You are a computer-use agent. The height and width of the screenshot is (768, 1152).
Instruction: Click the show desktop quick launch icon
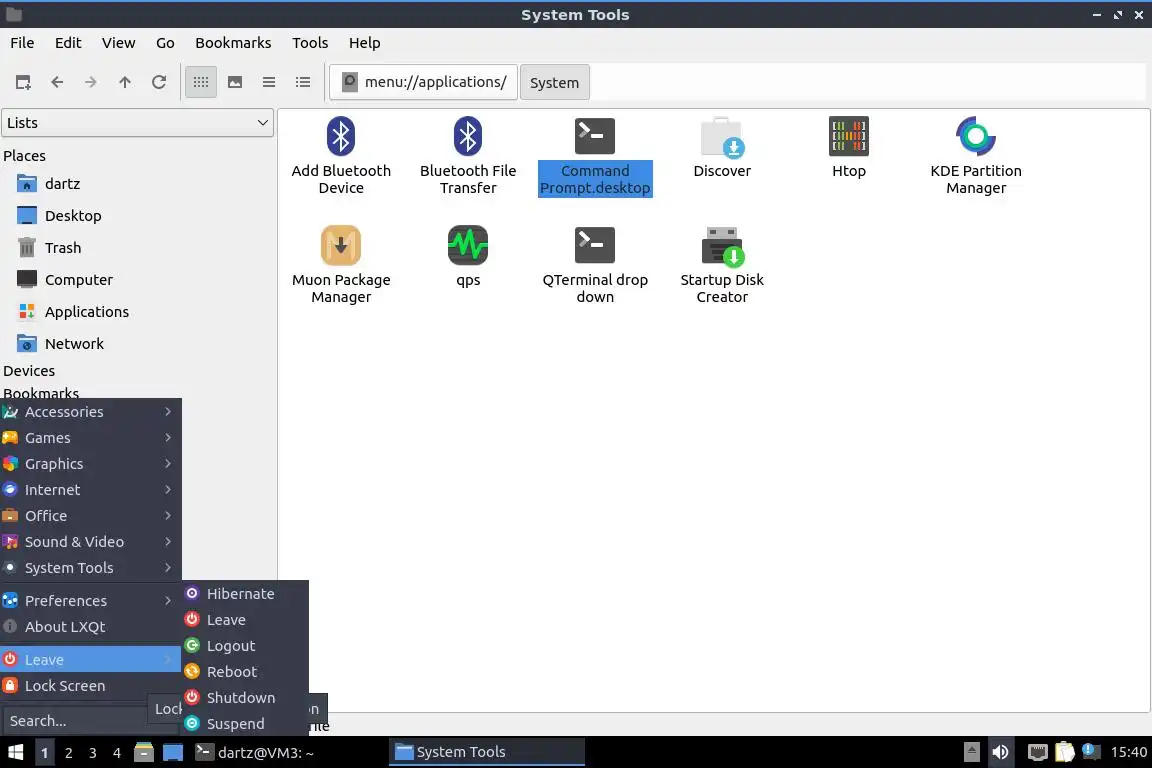pyautogui.click(x=173, y=752)
